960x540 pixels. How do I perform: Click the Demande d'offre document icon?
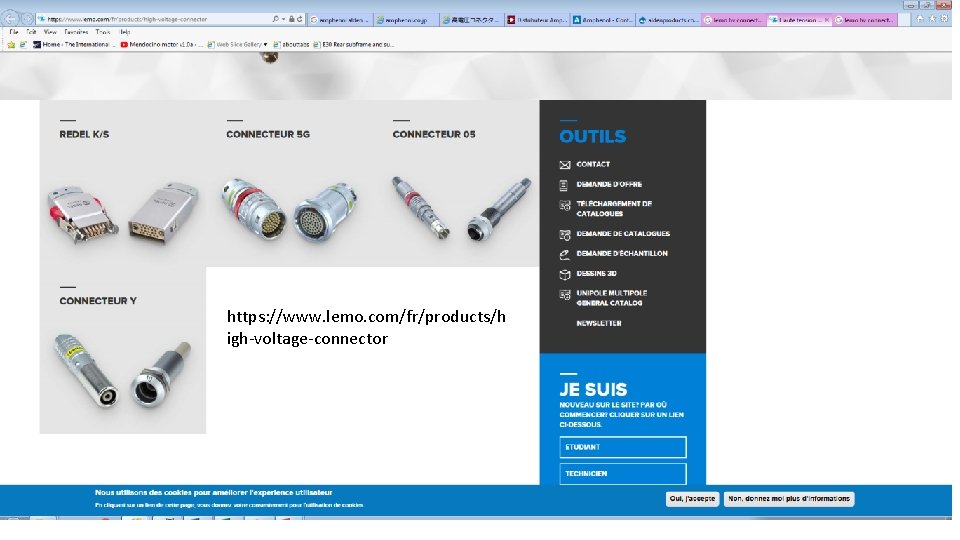(564, 185)
